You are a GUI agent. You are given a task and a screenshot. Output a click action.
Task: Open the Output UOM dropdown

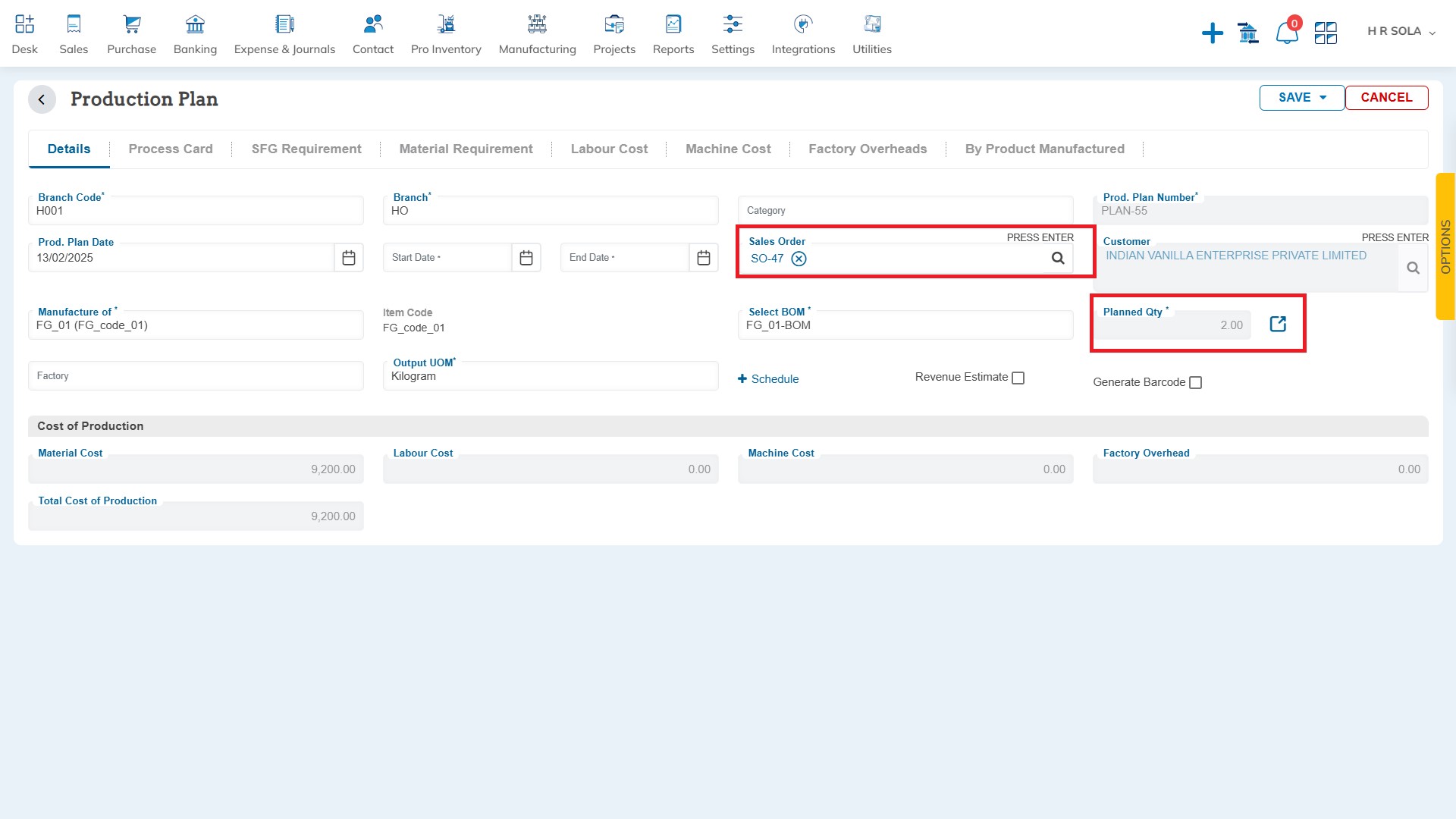coord(551,376)
